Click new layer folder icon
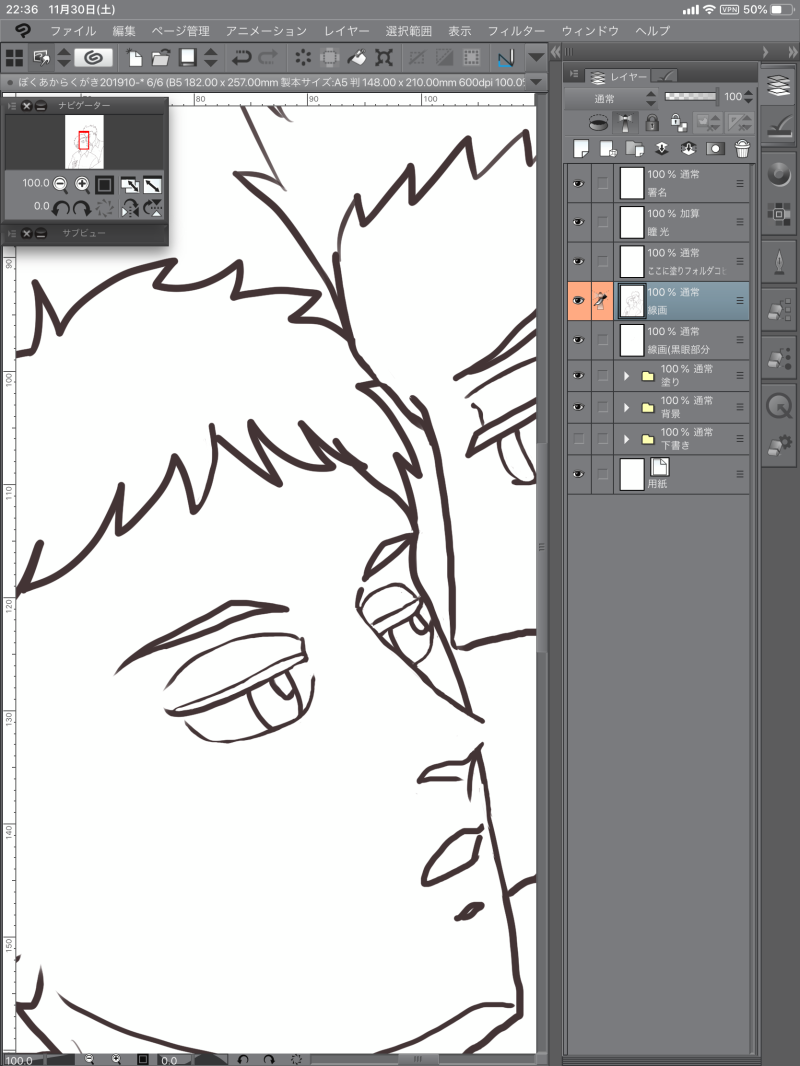The height and width of the screenshot is (1066, 800). (x=634, y=149)
